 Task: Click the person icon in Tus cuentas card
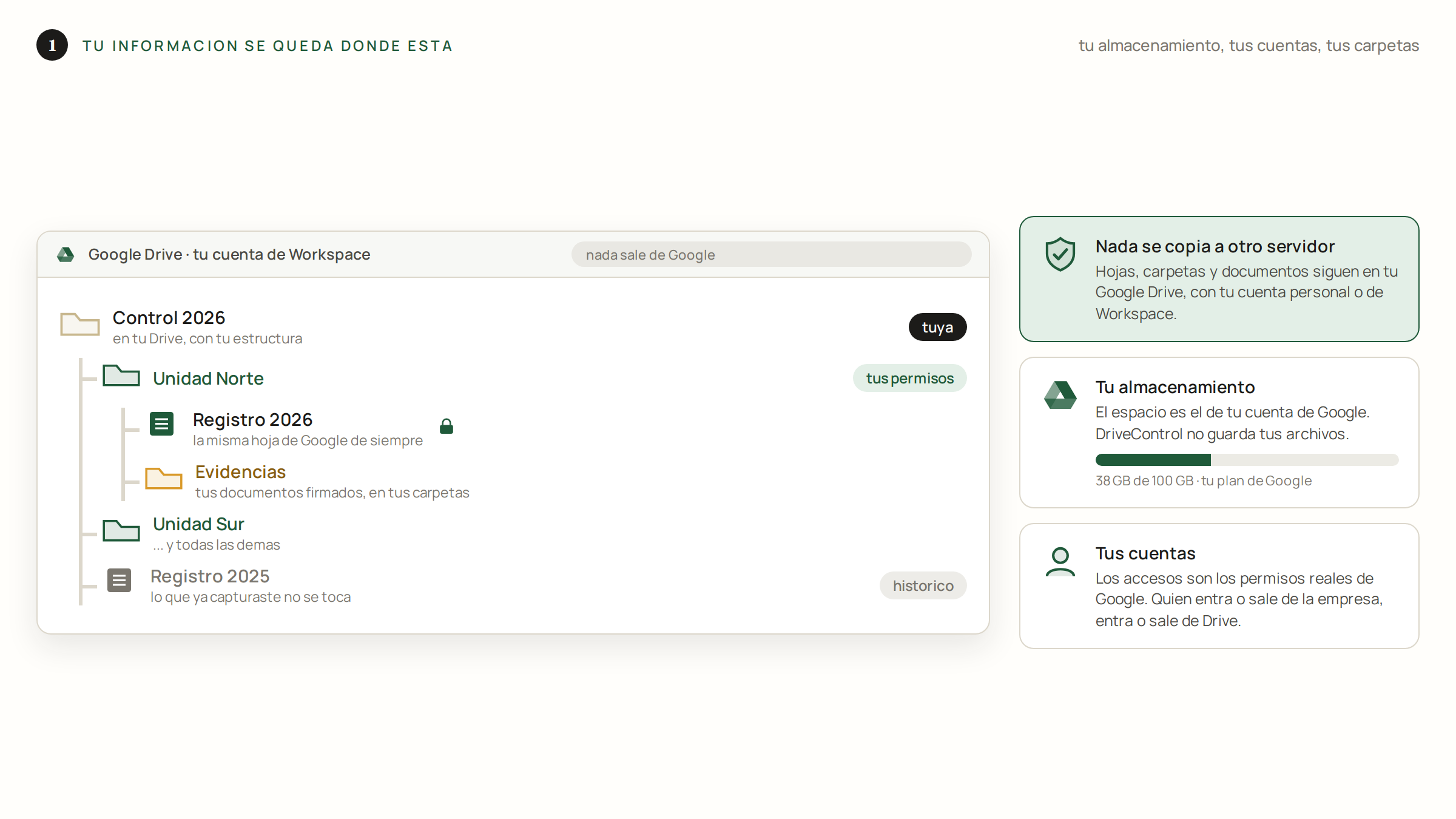(1060, 562)
